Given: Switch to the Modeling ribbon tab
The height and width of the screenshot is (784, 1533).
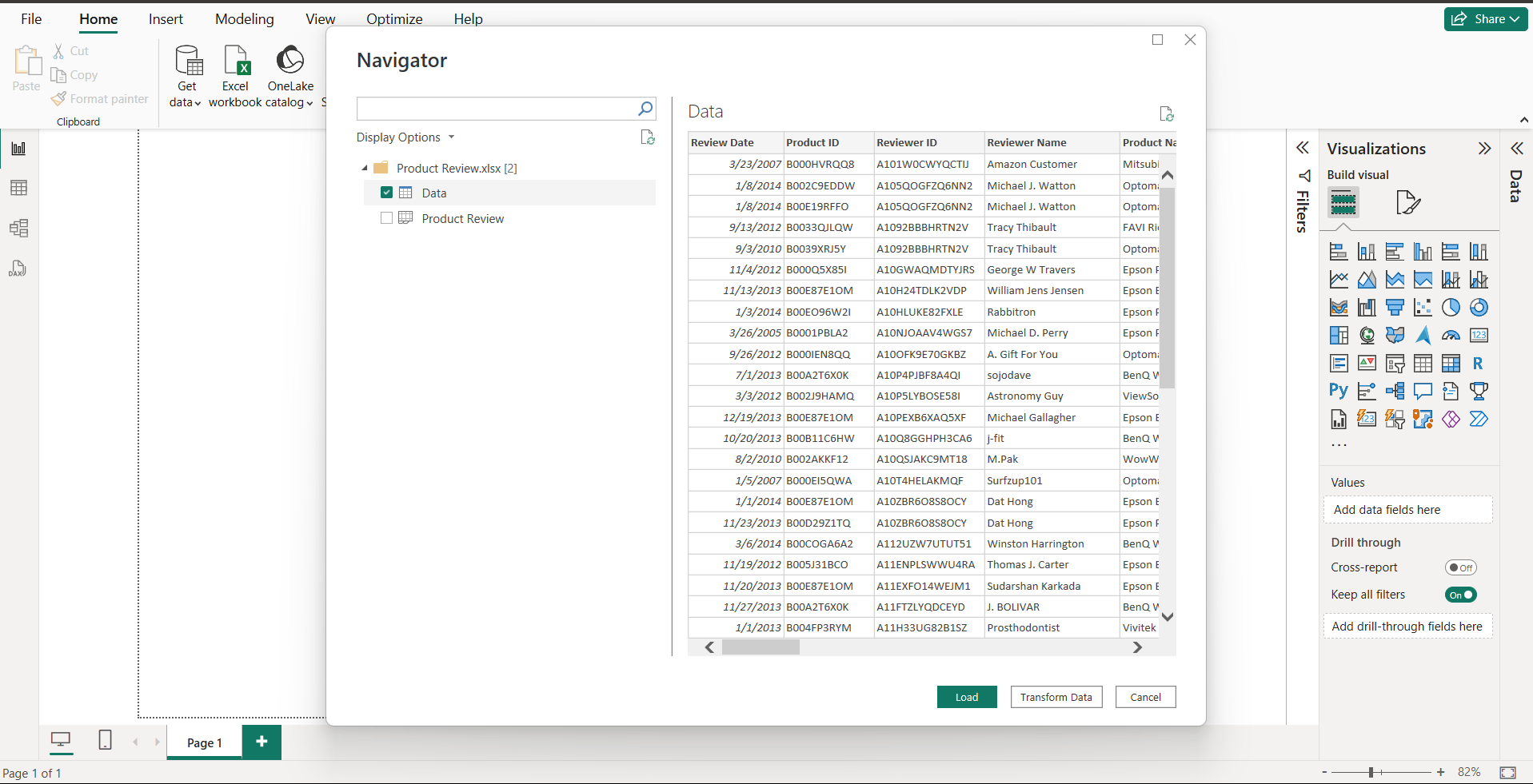Looking at the screenshot, I should click(244, 19).
